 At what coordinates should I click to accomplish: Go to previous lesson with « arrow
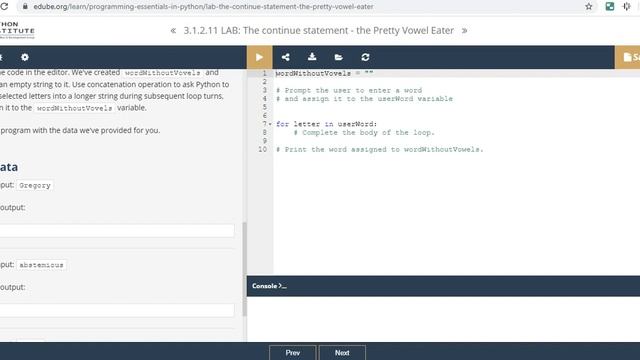(x=173, y=31)
